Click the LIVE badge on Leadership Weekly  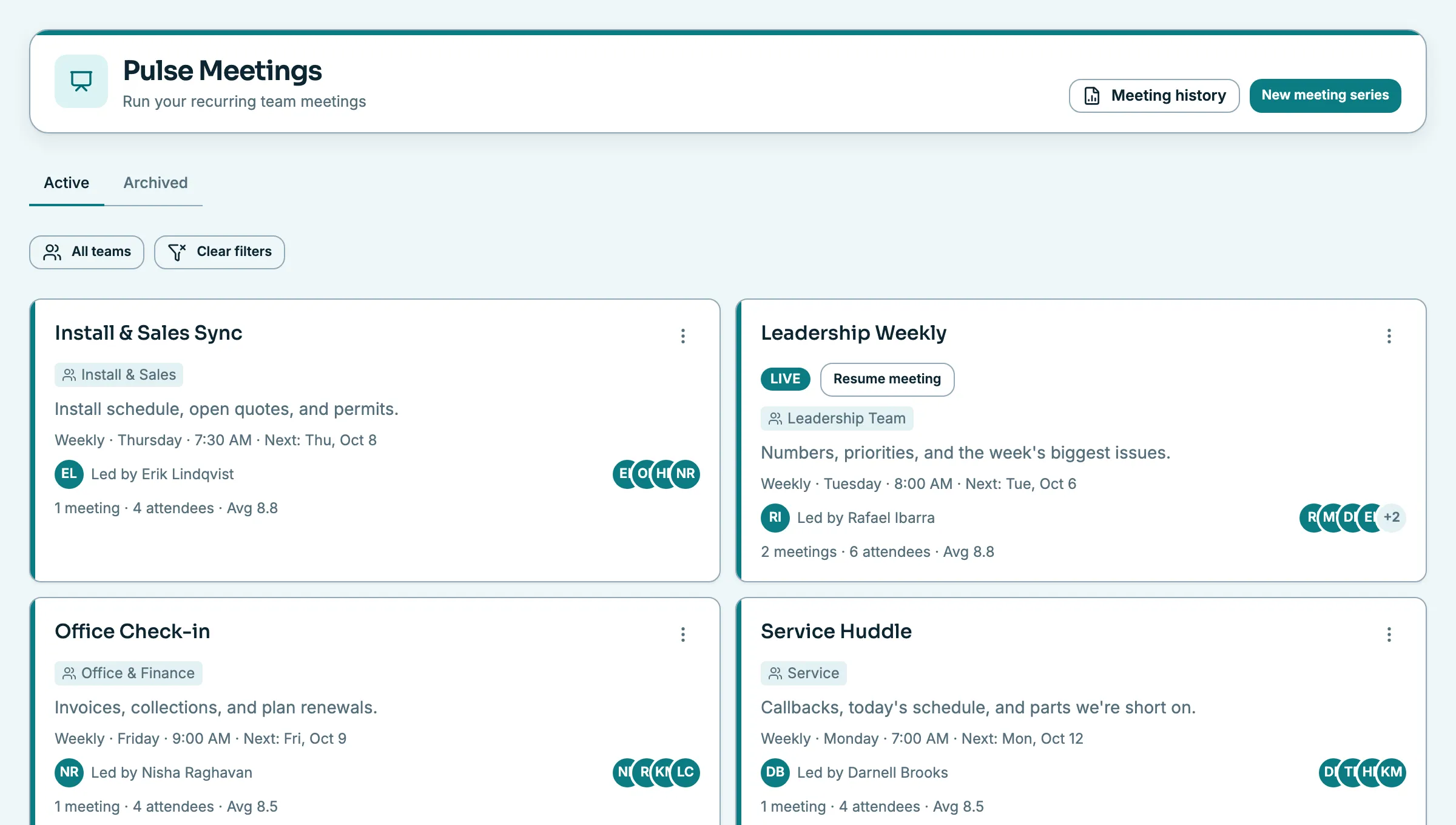coord(786,379)
